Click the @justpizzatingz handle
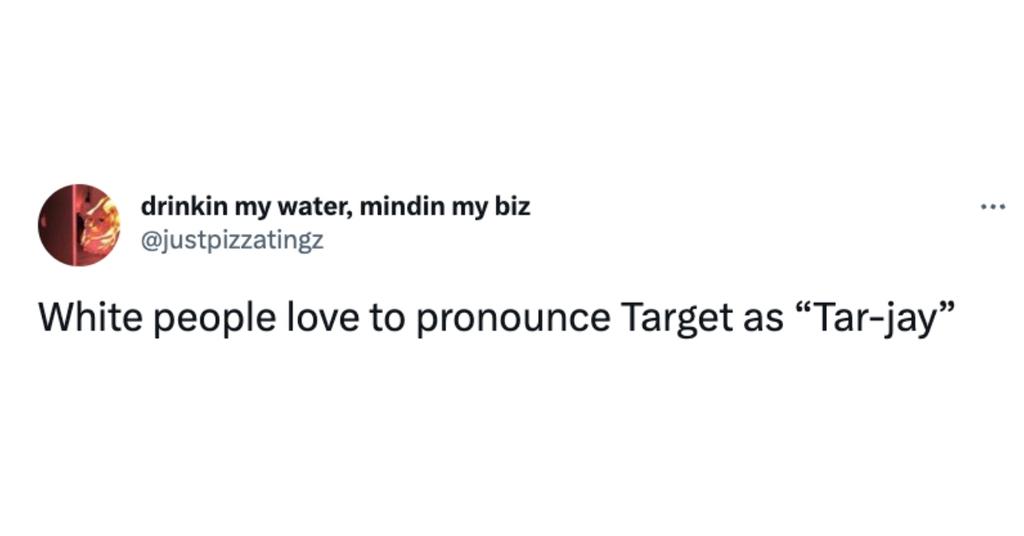The height and width of the screenshot is (536, 1024). 232,241
